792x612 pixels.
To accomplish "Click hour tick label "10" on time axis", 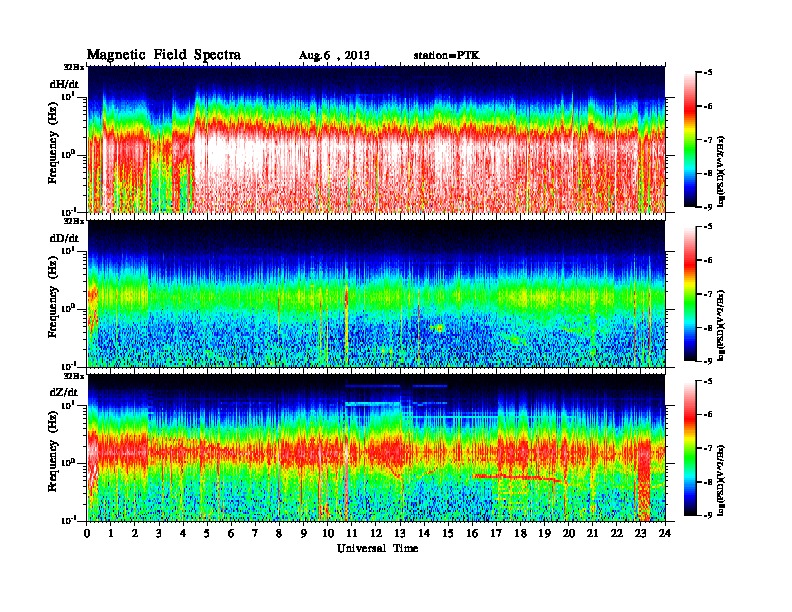I will [328, 533].
